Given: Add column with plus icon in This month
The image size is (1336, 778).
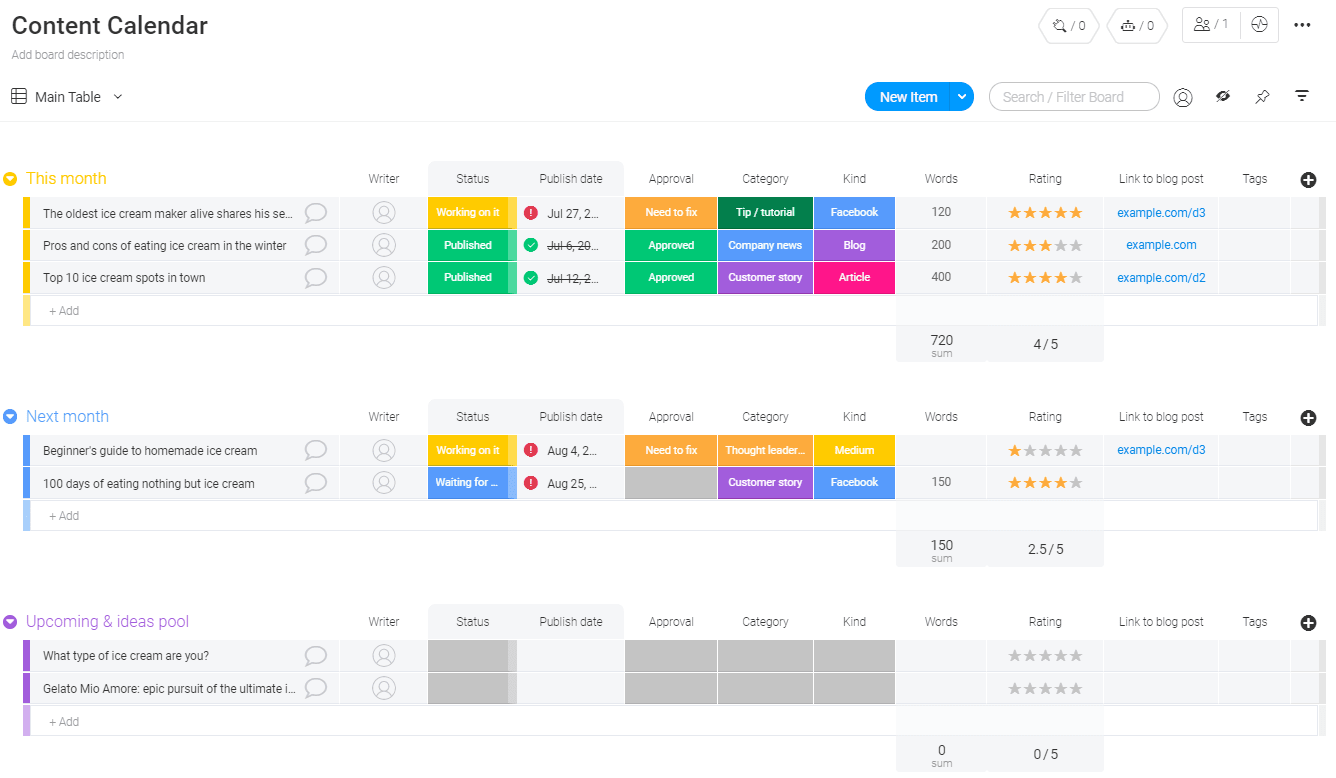Looking at the screenshot, I should [x=1308, y=180].
